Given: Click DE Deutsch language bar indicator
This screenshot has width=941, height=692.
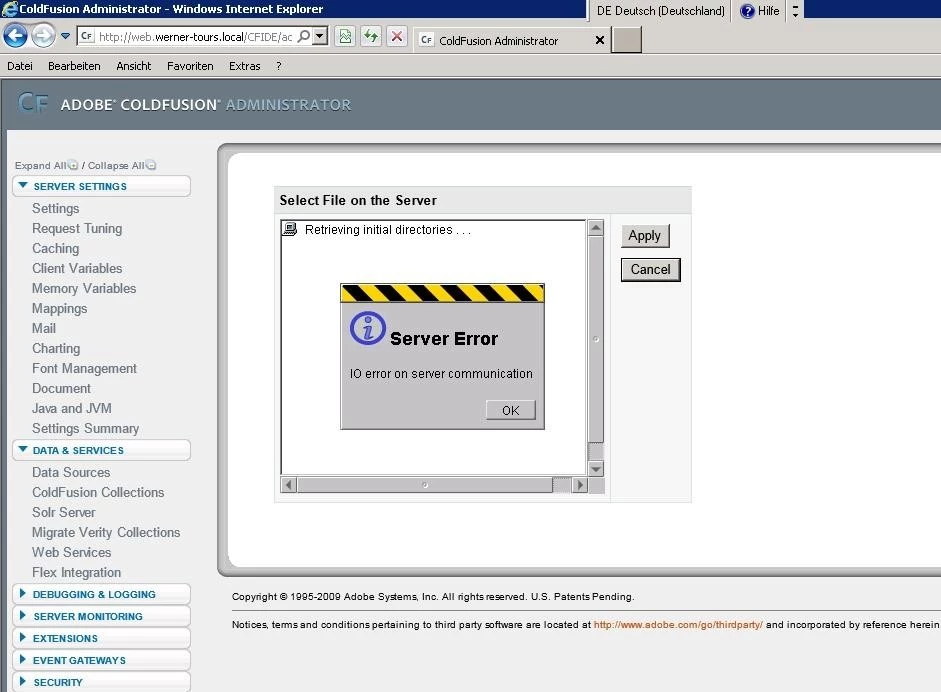Looking at the screenshot, I should [660, 11].
